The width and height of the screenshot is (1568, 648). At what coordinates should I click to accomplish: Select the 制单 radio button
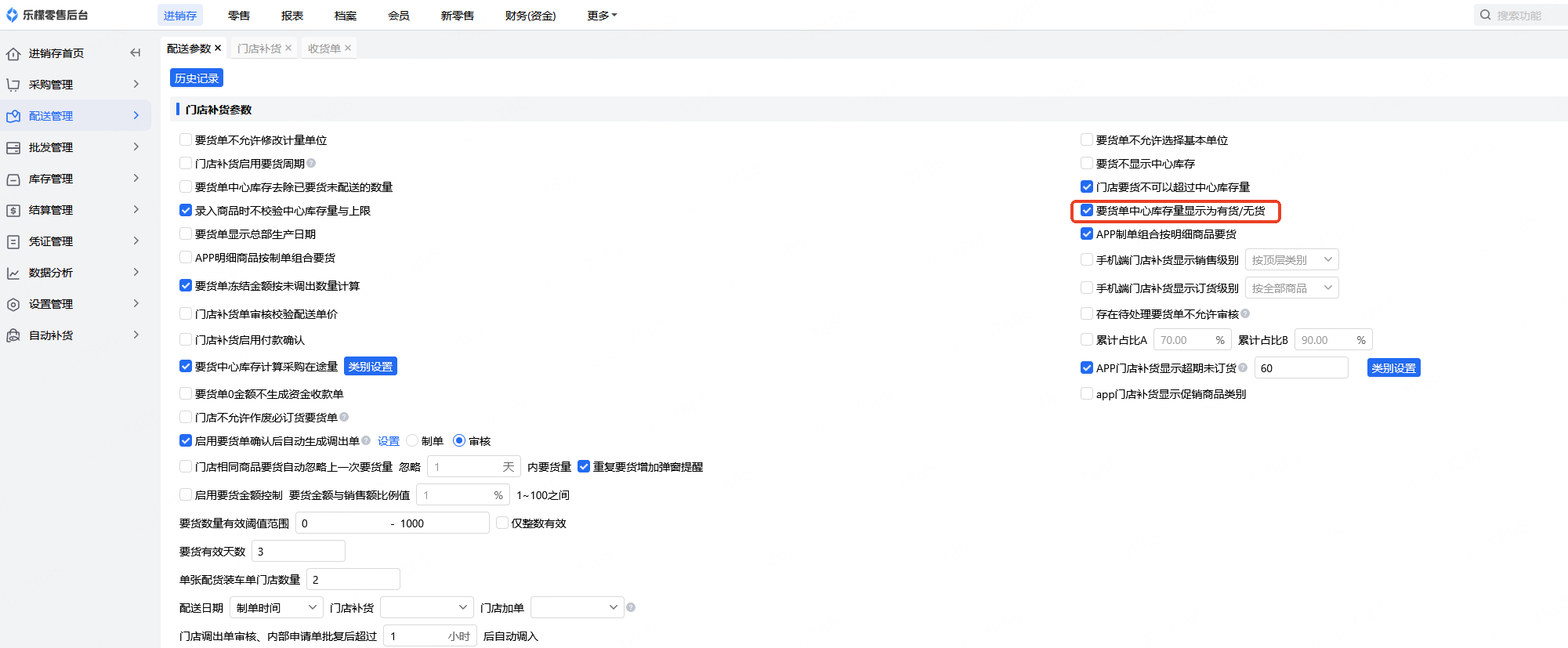click(x=412, y=440)
